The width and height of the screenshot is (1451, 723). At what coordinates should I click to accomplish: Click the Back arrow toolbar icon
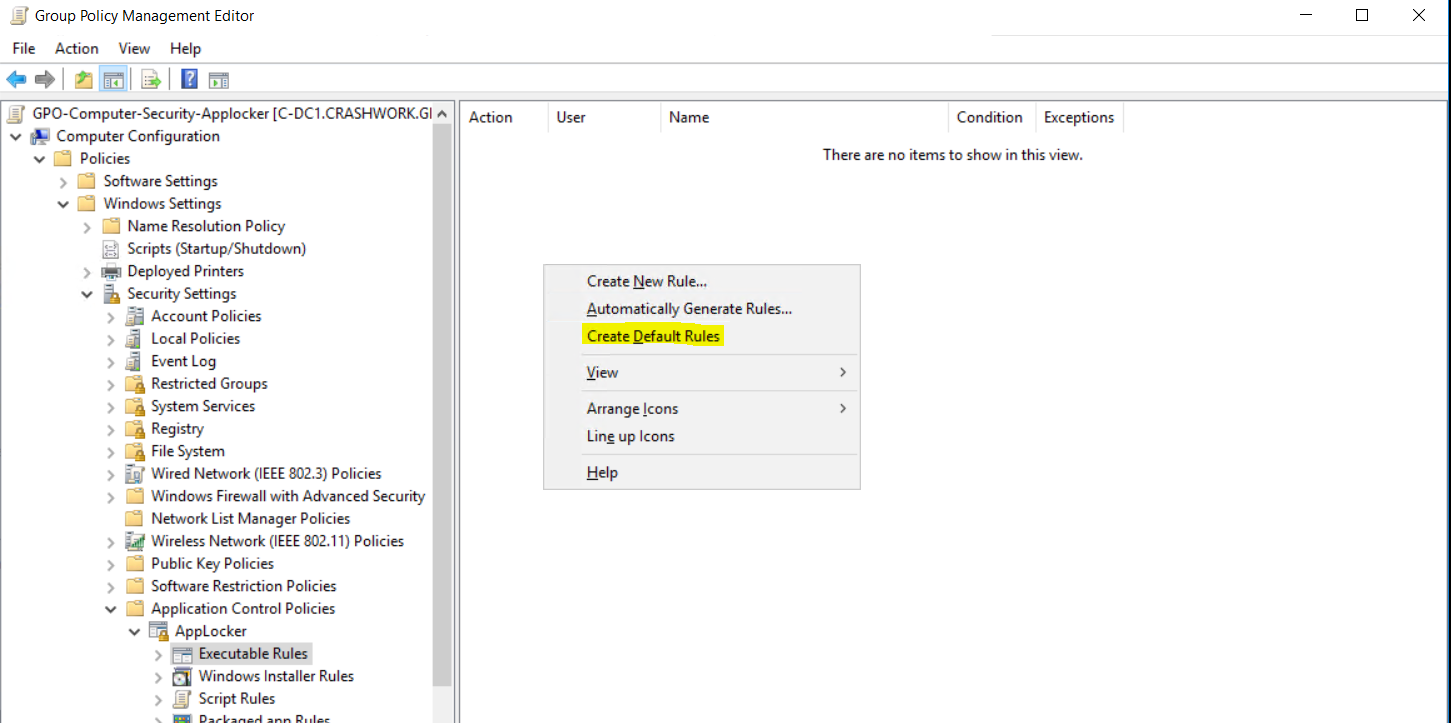pos(16,79)
